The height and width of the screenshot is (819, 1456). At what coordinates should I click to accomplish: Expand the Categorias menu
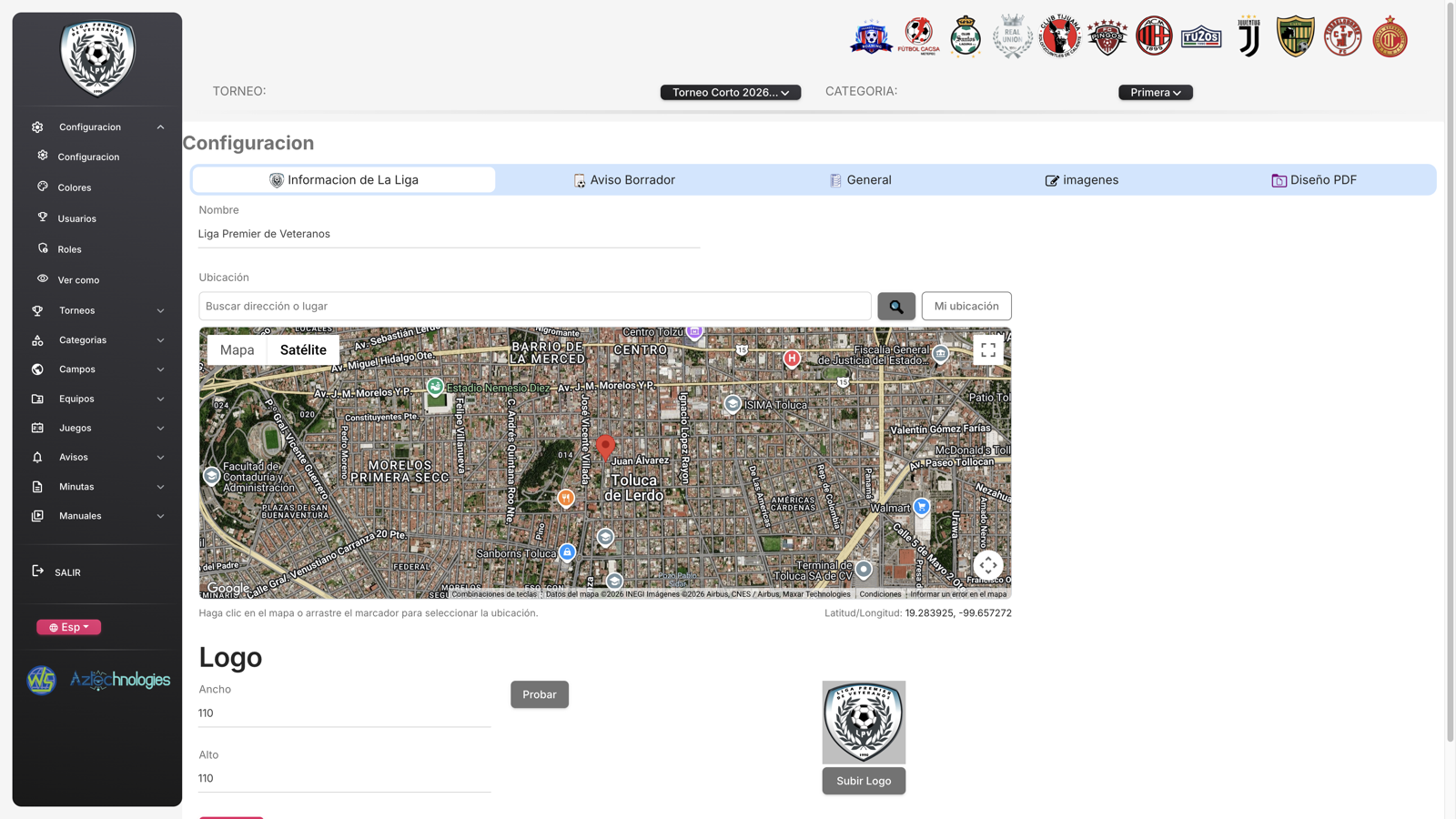pos(98,340)
